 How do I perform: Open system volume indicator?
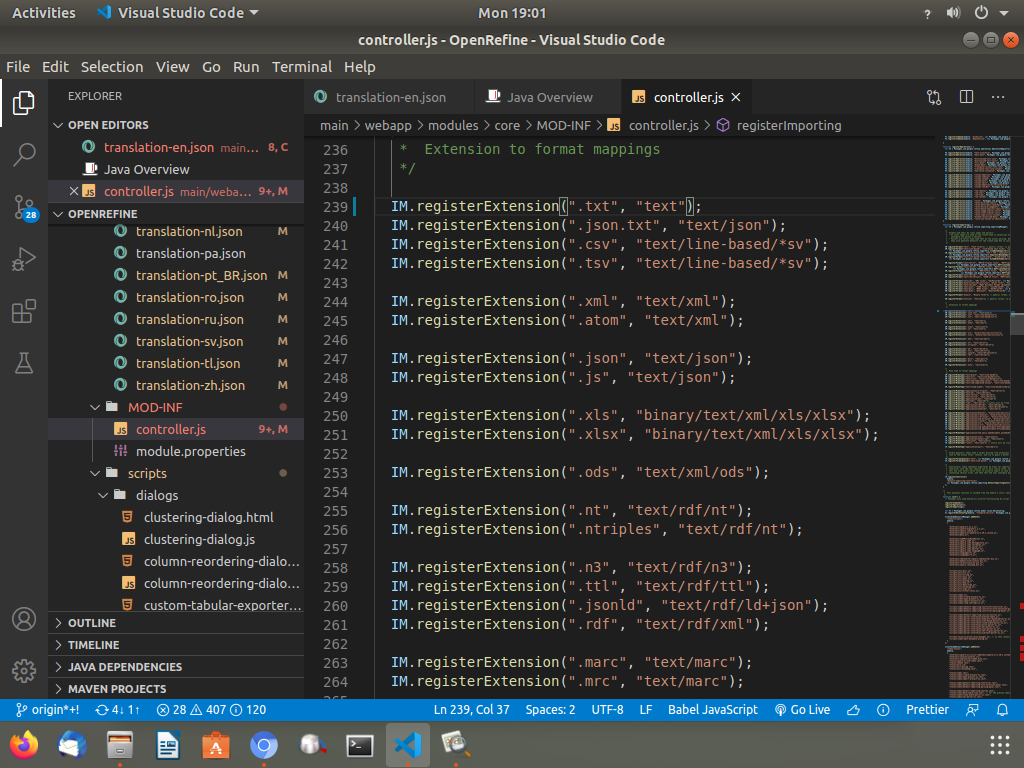coord(953,13)
